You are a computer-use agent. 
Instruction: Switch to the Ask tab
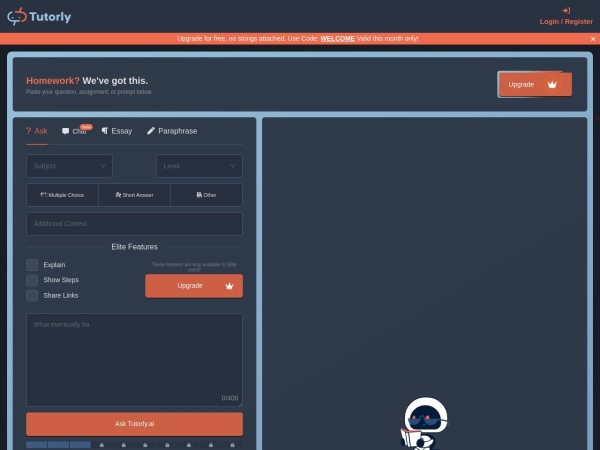point(36,131)
